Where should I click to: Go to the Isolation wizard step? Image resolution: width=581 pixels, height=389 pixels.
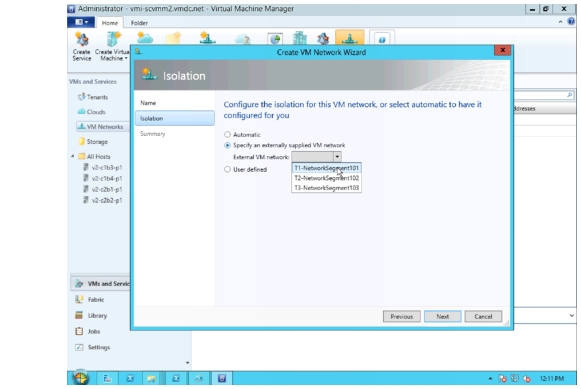[x=174, y=119]
